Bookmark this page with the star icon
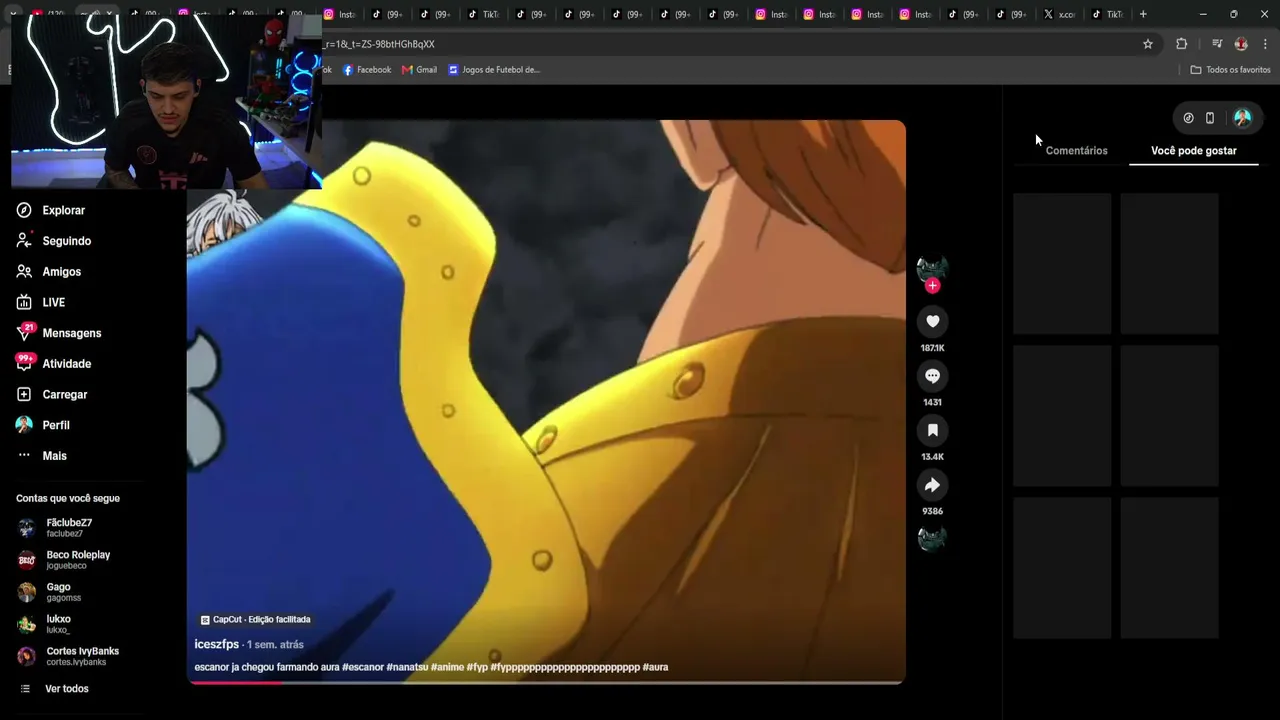The width and height of the screenshot is (1280, 720). (1148, 44)
